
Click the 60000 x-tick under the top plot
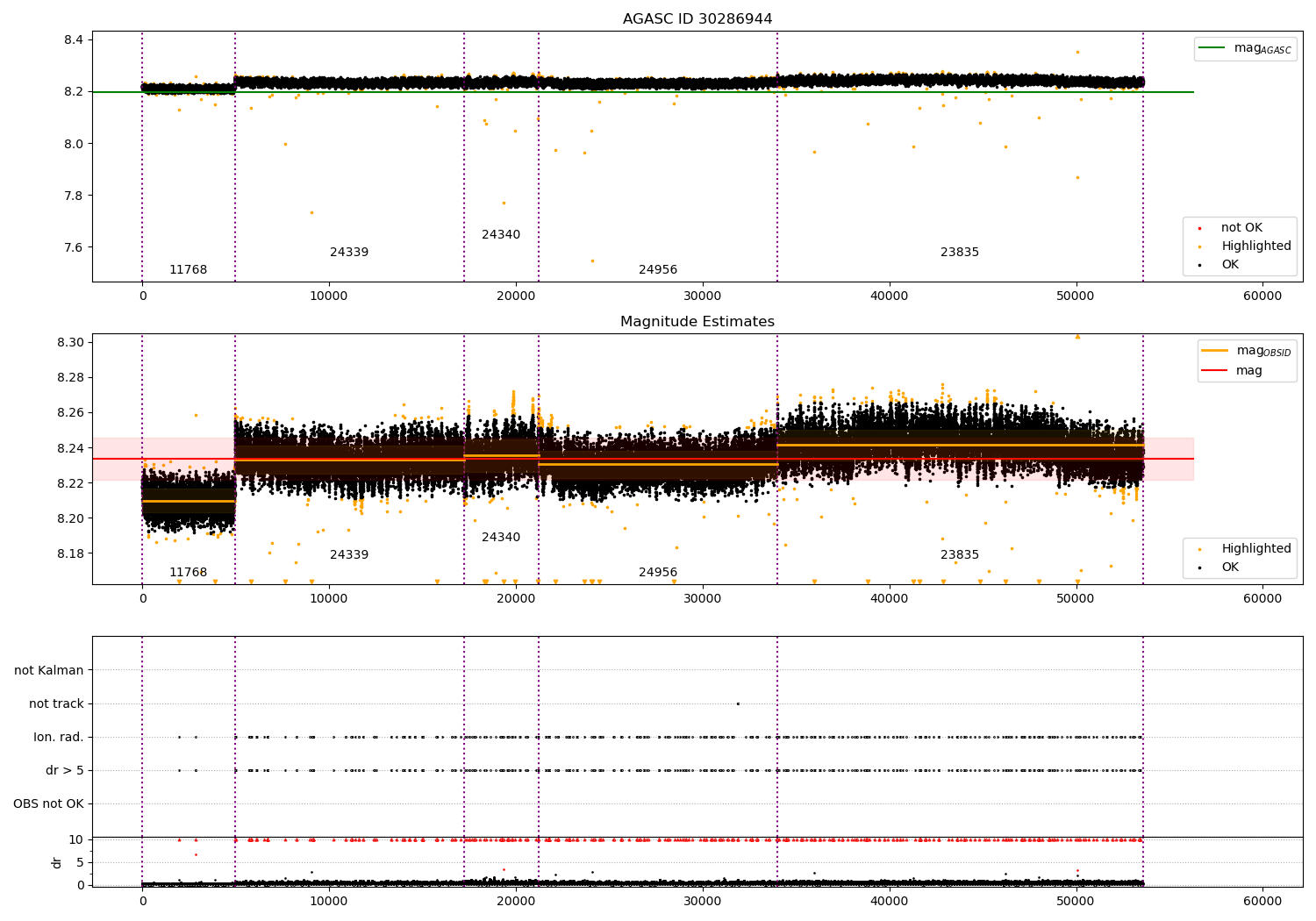coord(1262,296)
